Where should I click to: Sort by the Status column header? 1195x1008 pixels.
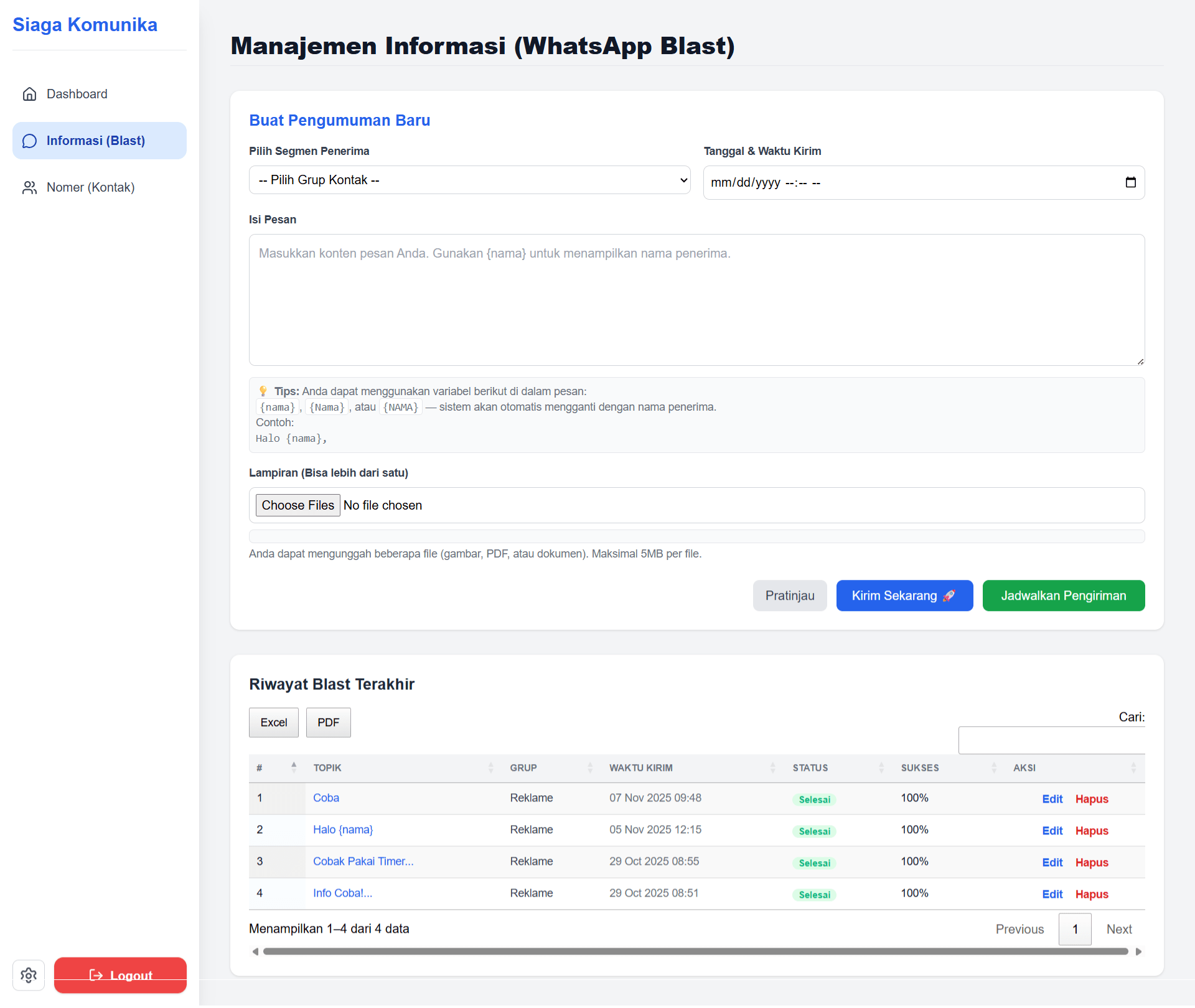(810, 768)
